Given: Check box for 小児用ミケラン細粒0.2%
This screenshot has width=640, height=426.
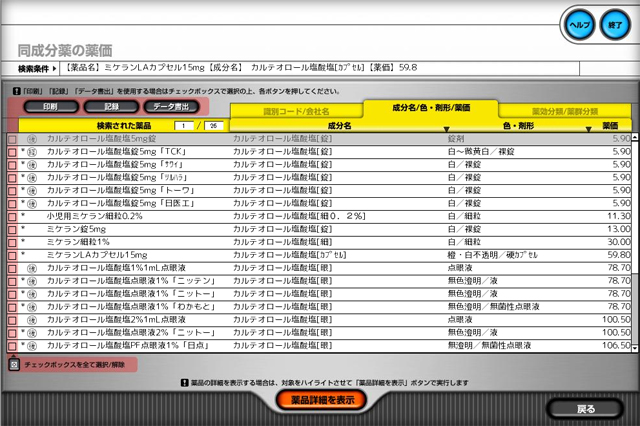Looking at the screenshot, I should pyautogui.click(x=12, y=217).
